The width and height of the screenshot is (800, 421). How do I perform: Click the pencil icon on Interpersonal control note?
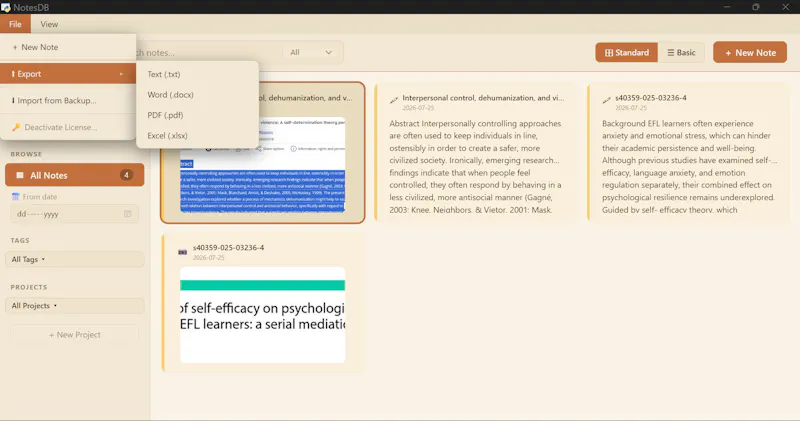click(x=393, y=100)
